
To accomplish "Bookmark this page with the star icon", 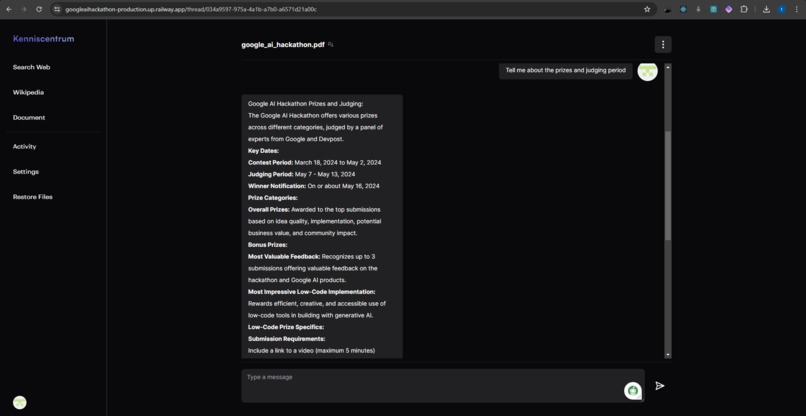I will [647, 9].
